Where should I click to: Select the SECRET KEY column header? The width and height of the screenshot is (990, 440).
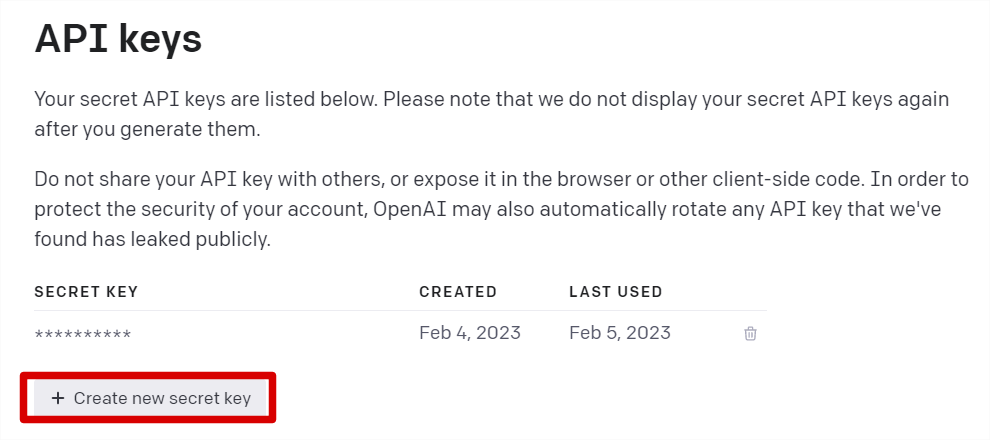point(86,292)
